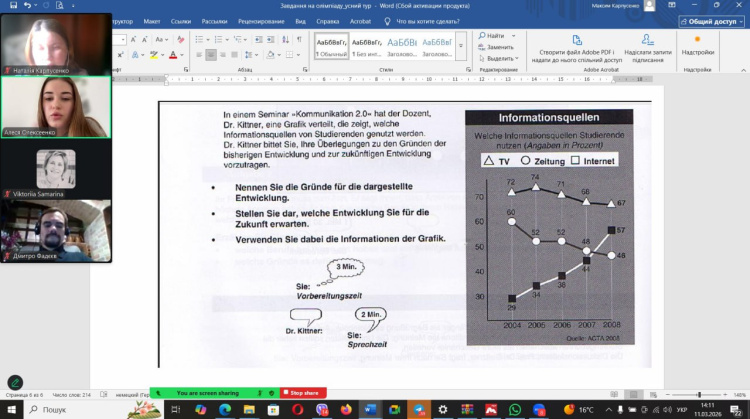Collapse the ribbon with the chevron
The height and width of the screenshot is (419, 750).
pyautogui.click(x=743, y=70)
